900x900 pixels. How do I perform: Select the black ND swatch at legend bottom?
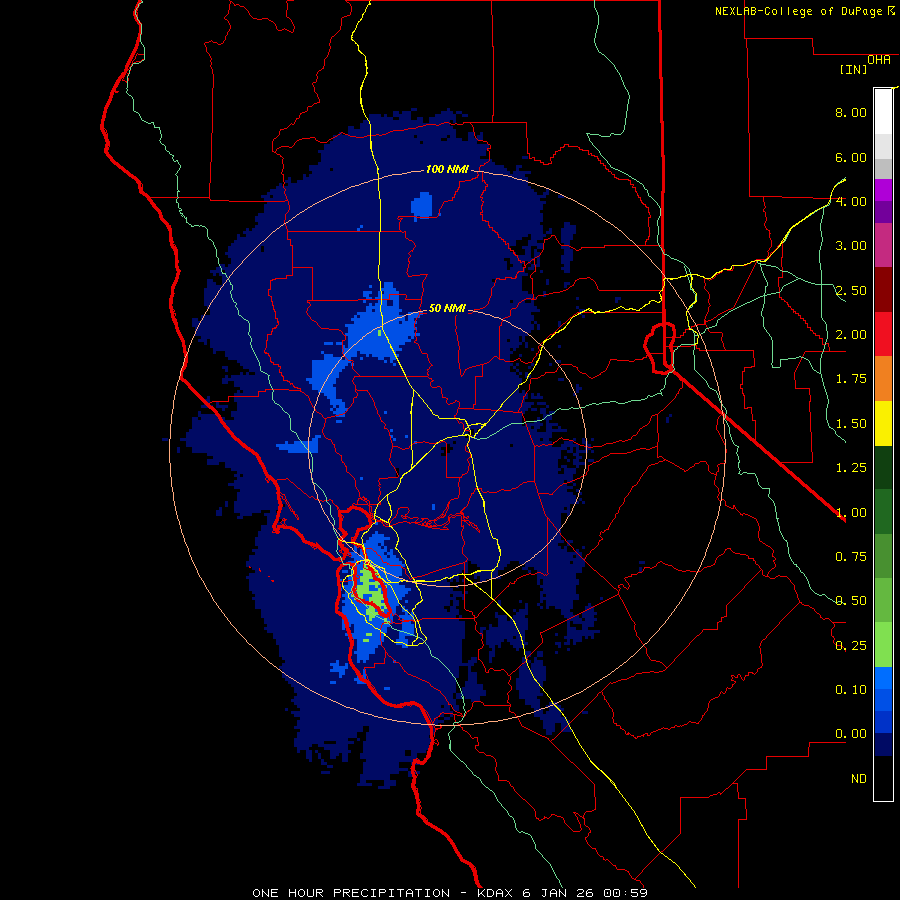tap(883, 778)
